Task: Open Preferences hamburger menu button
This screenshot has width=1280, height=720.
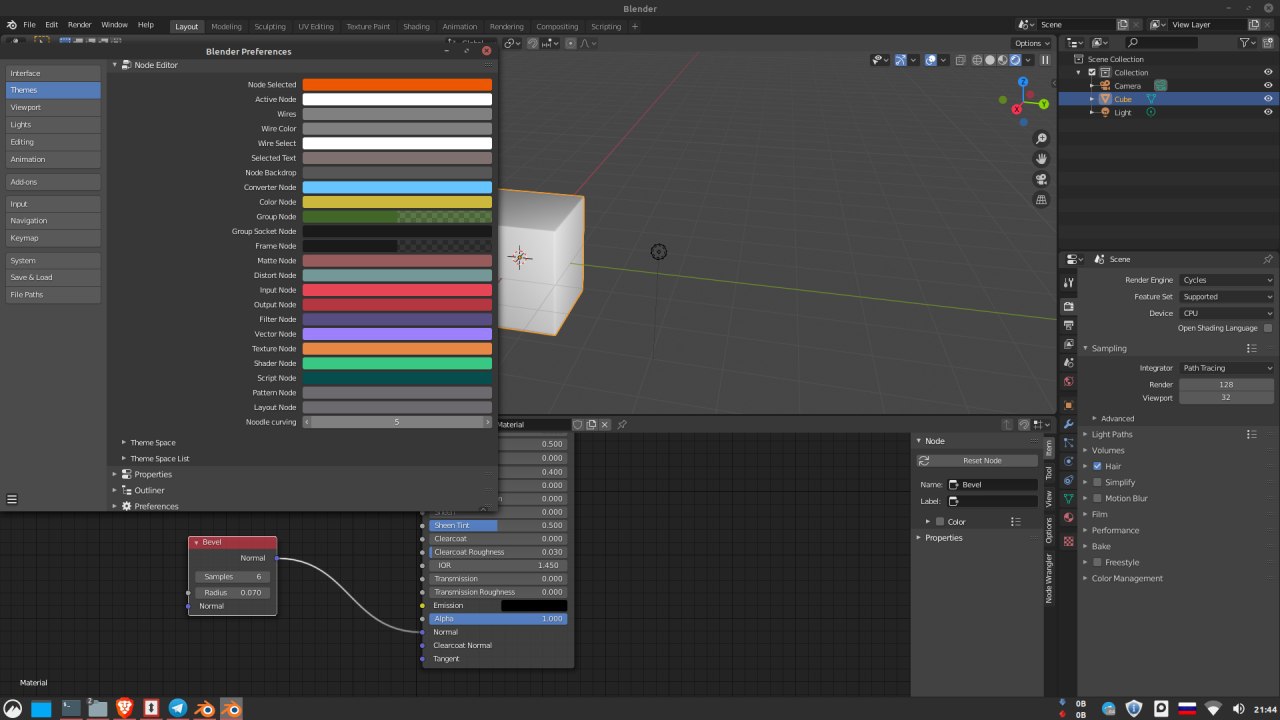Action: [12, 499]
